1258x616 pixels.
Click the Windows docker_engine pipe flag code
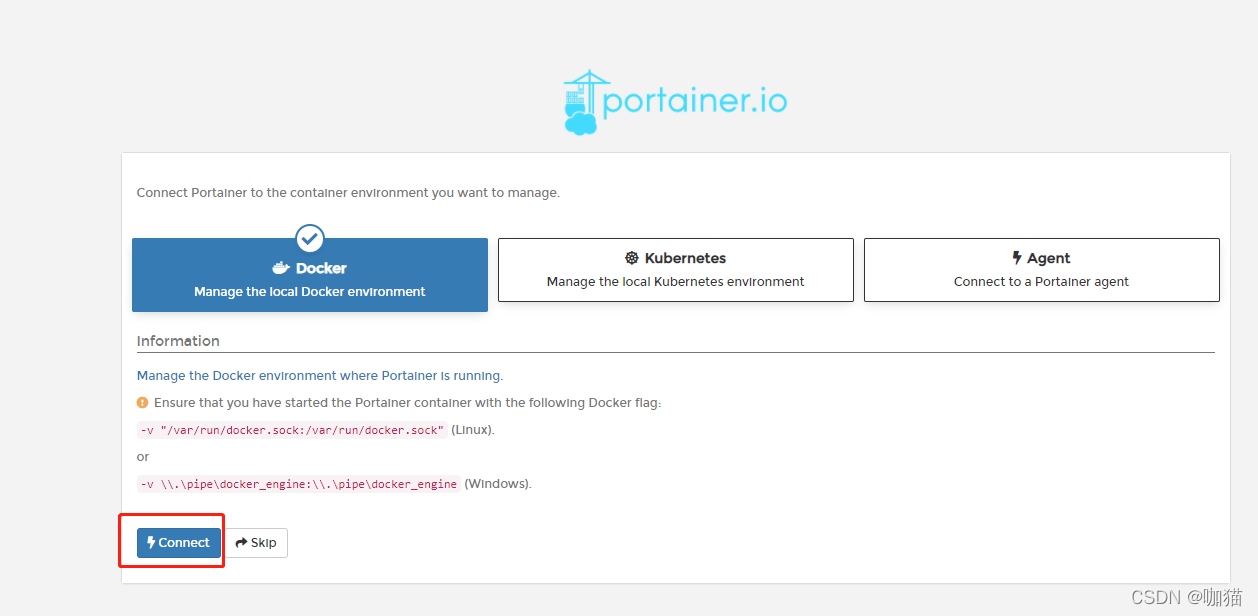(298, 484)
